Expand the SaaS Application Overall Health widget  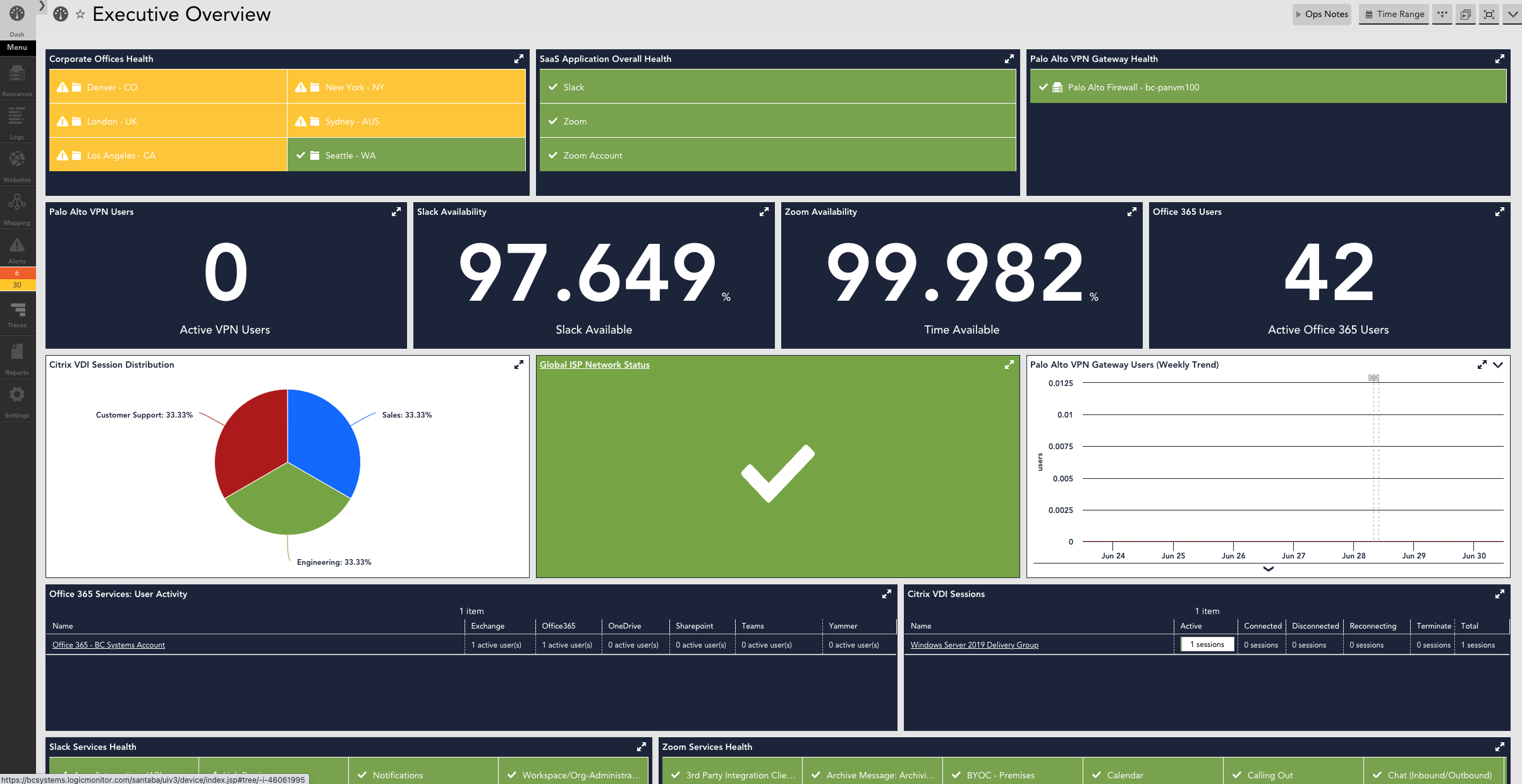click(1009, 59)
